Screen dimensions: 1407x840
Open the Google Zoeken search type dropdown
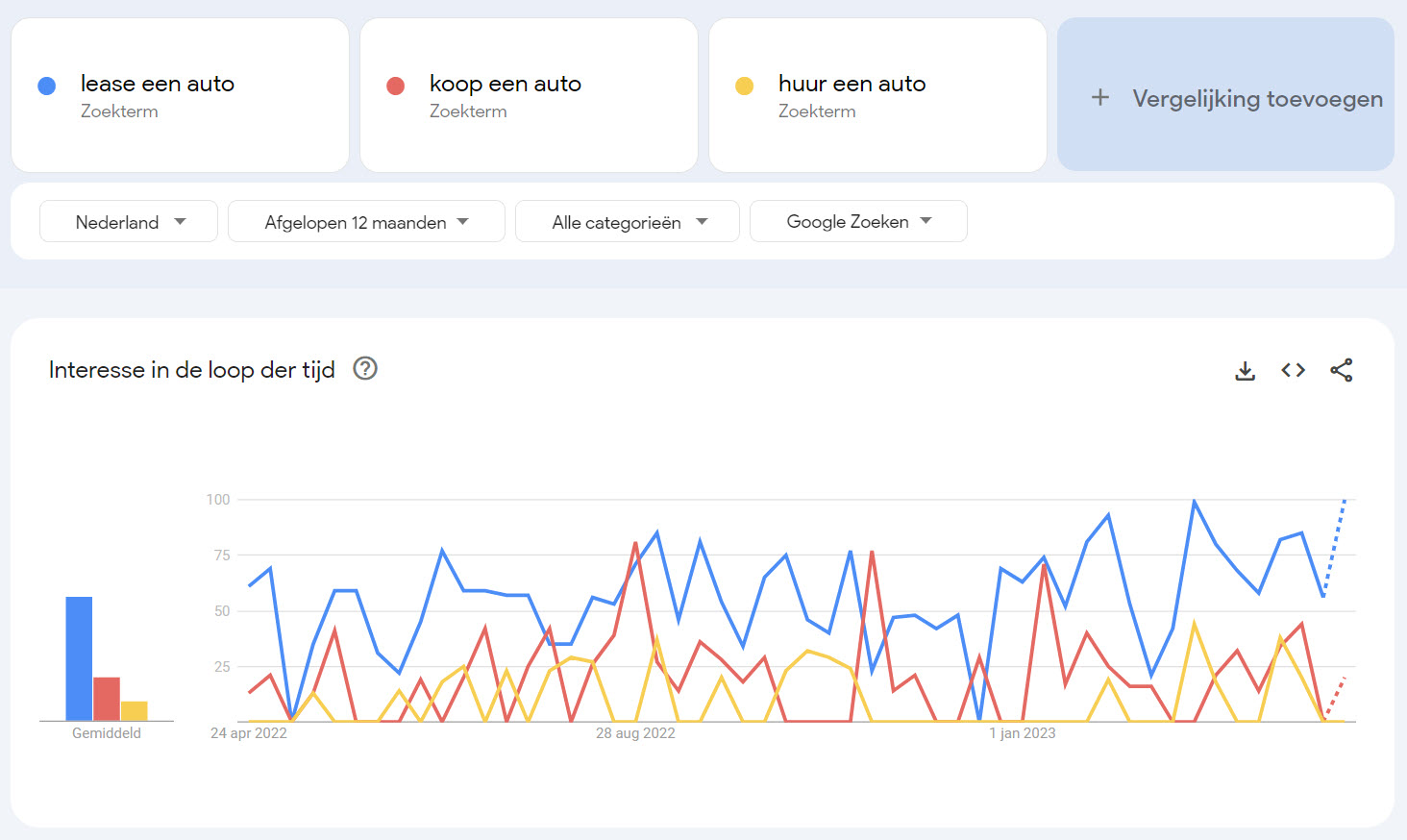858,221
